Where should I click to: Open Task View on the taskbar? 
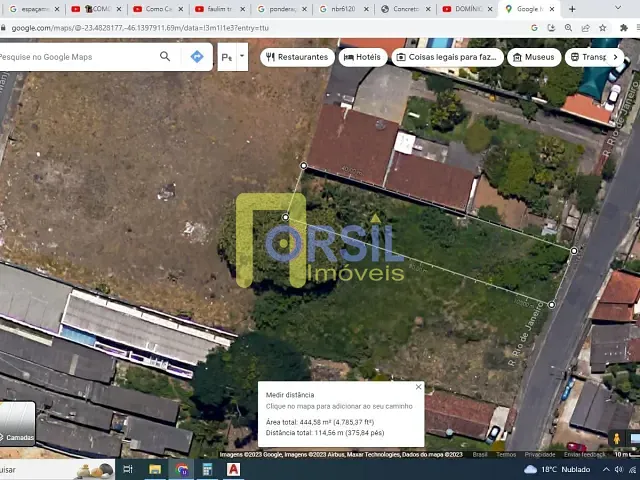click(128, 469)
